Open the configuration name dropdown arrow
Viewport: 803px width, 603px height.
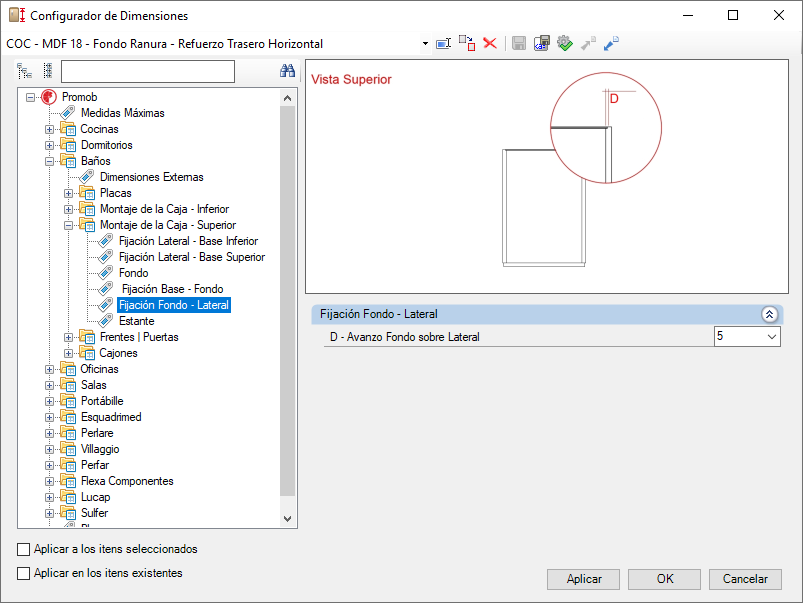(425, 44)
